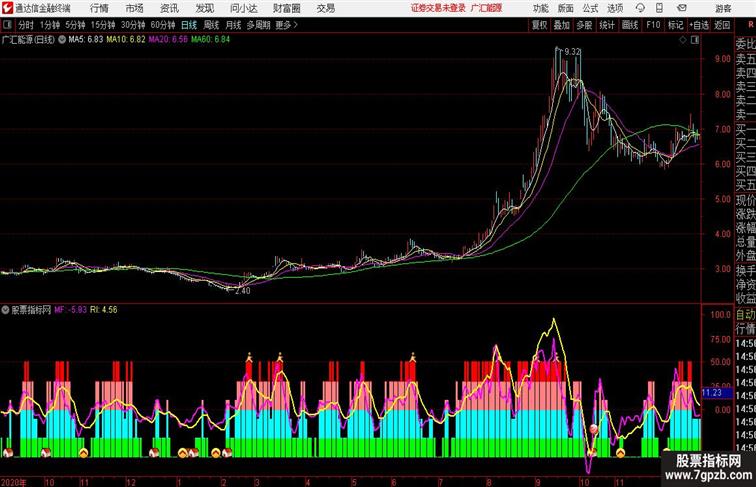
Task: Open the 版面 menu
Action: [566, 8]
